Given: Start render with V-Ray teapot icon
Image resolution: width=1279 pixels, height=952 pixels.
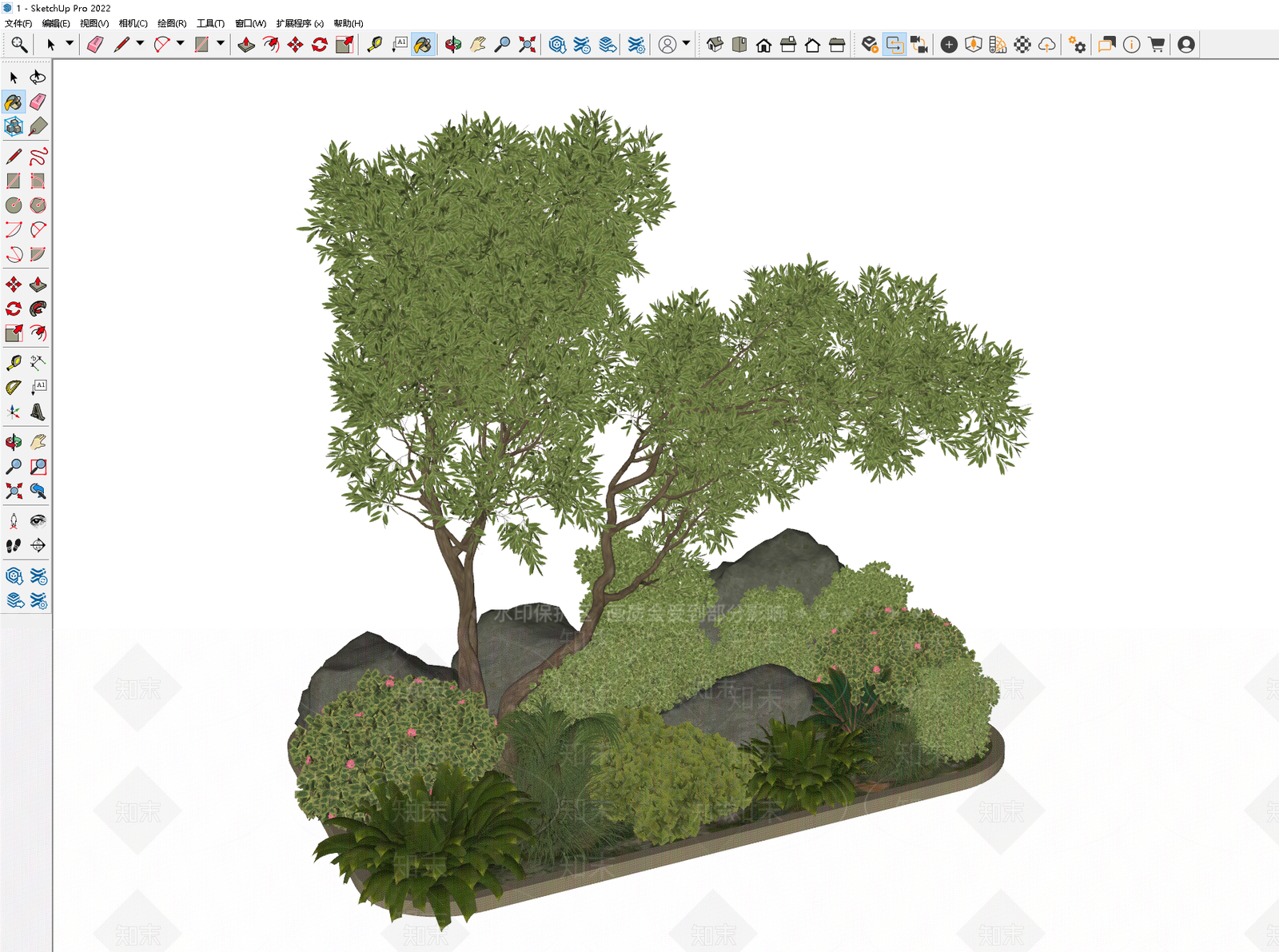Looking at the screenshot, I should pyautogui.click(x=870, y=45).
